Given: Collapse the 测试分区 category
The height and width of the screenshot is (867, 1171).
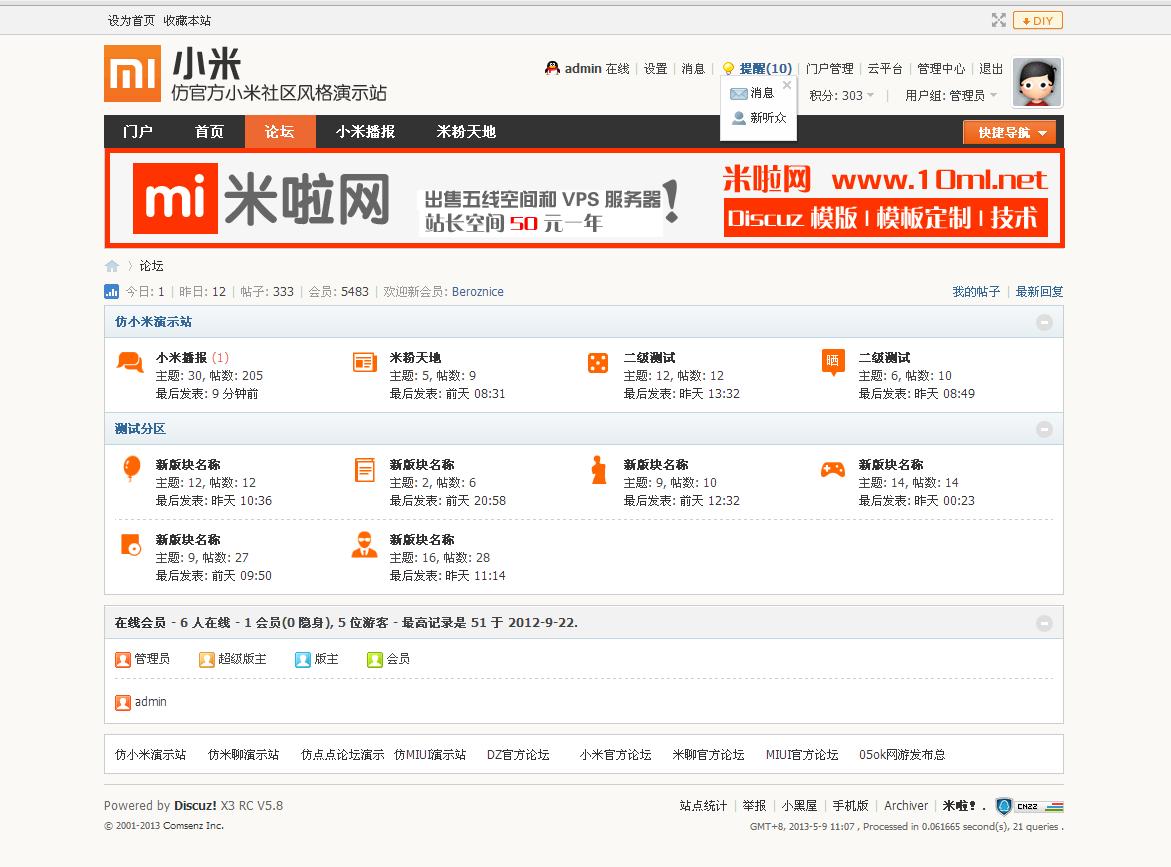Looking at the screenshot, I should tap(1044, 429).
